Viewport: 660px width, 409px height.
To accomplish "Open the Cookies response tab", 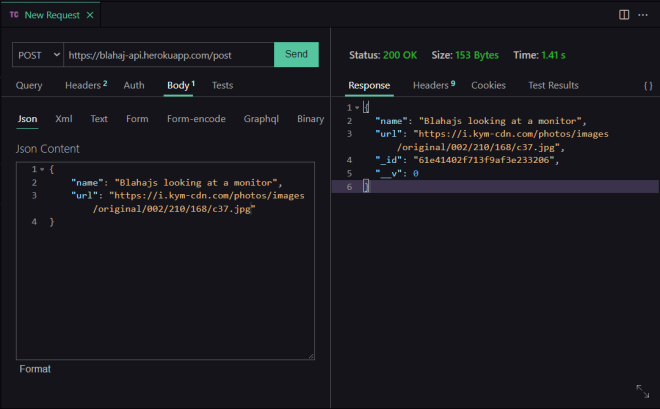I will click(x=488, y=86).
